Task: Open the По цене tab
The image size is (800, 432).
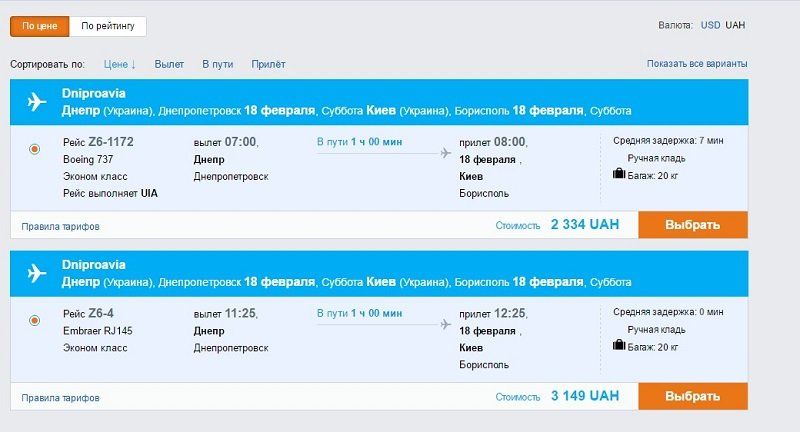Action: pos(40,26)
